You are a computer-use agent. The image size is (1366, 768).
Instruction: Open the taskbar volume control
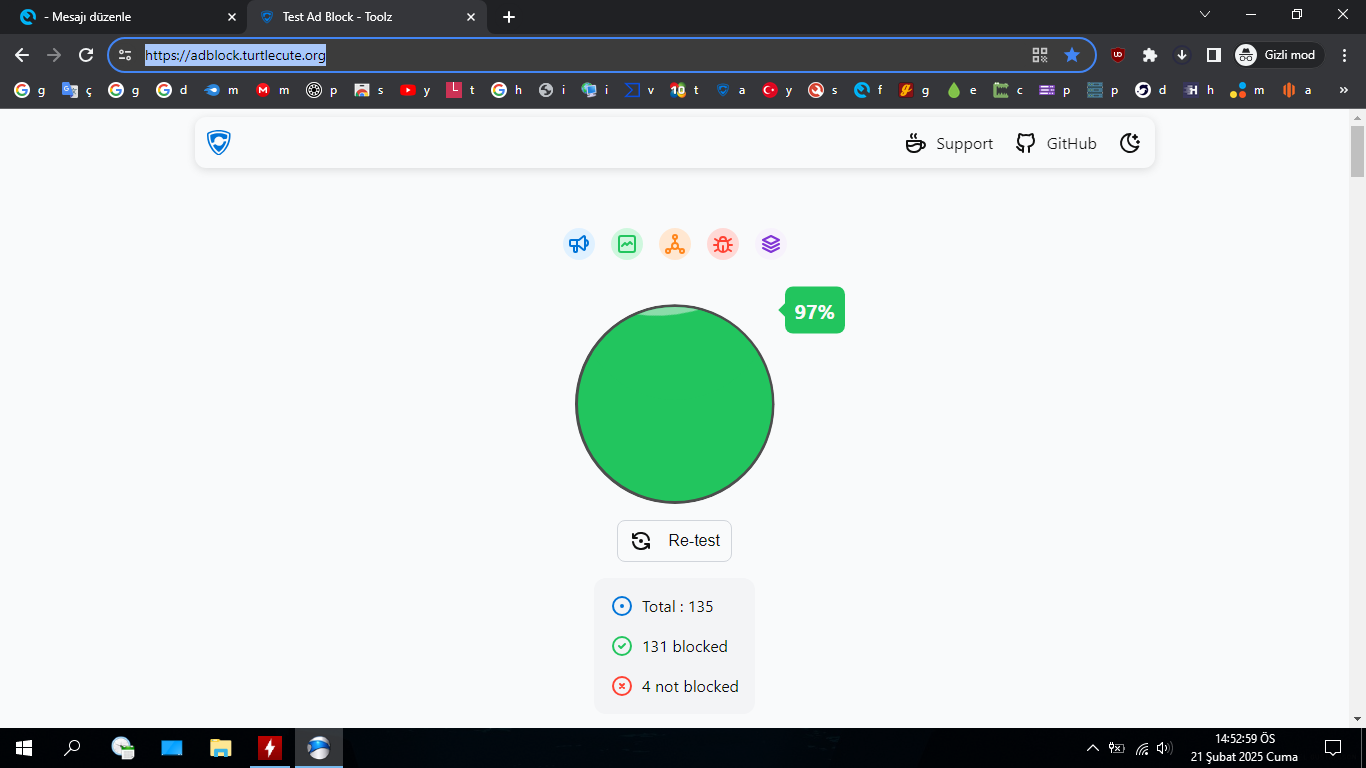[x=1164, y=748]
